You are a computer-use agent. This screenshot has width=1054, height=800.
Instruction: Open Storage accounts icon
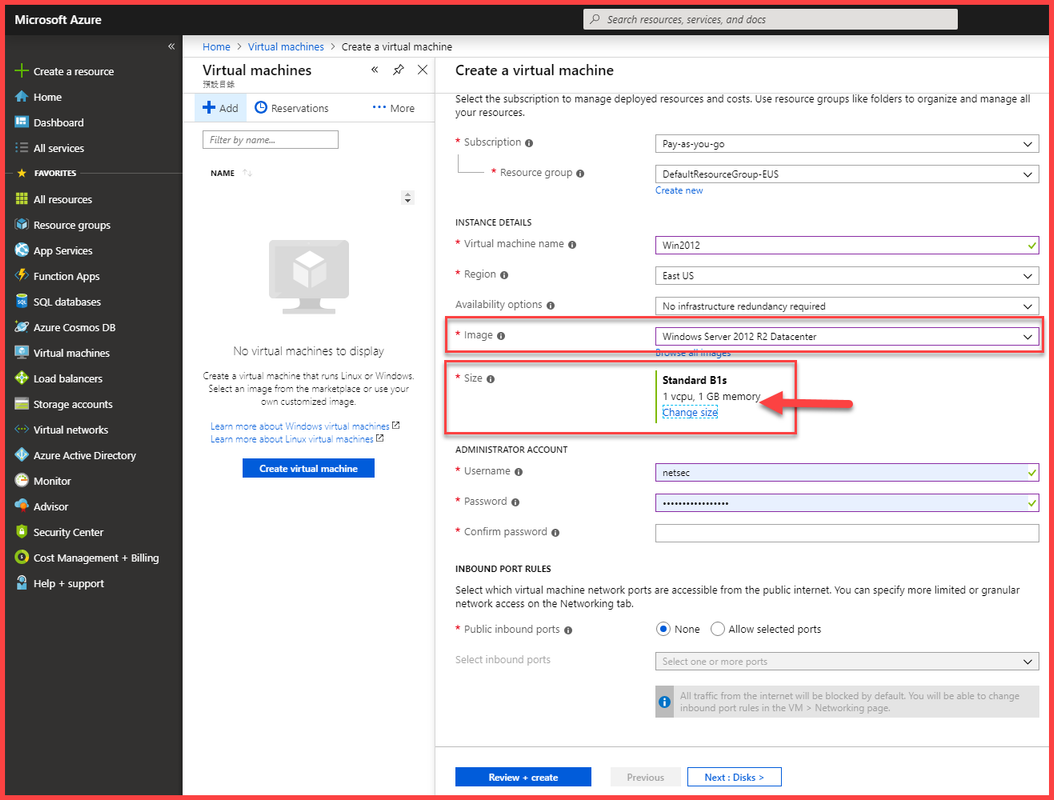tap(22, 403)
